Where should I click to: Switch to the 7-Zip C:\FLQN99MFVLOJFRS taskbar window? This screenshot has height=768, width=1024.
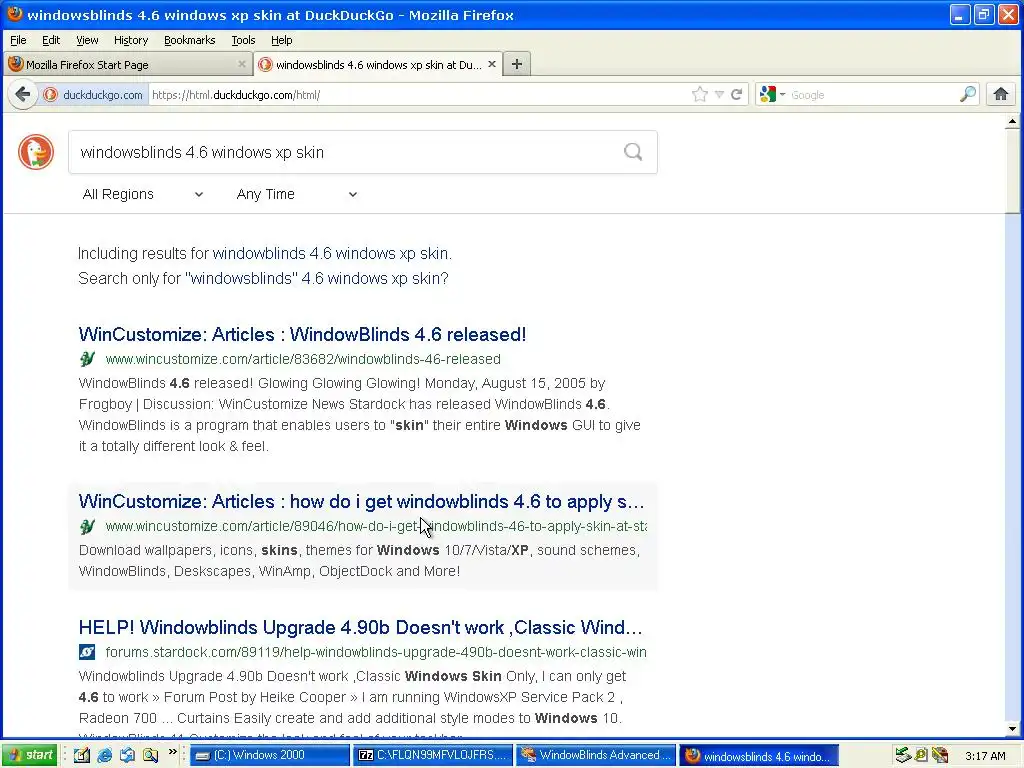click(x=433, y=756)
